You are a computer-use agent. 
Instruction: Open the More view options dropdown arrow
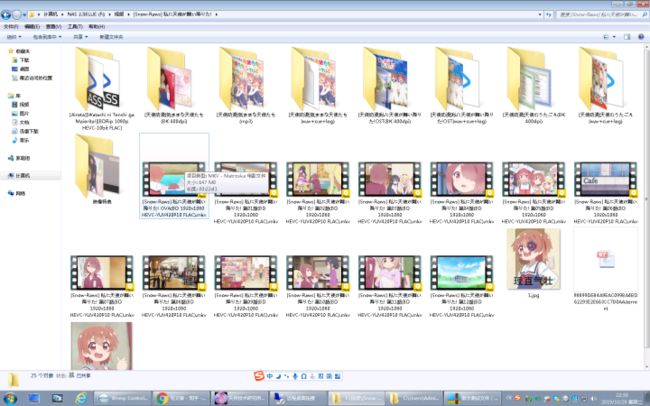click(x=614, y=37)
